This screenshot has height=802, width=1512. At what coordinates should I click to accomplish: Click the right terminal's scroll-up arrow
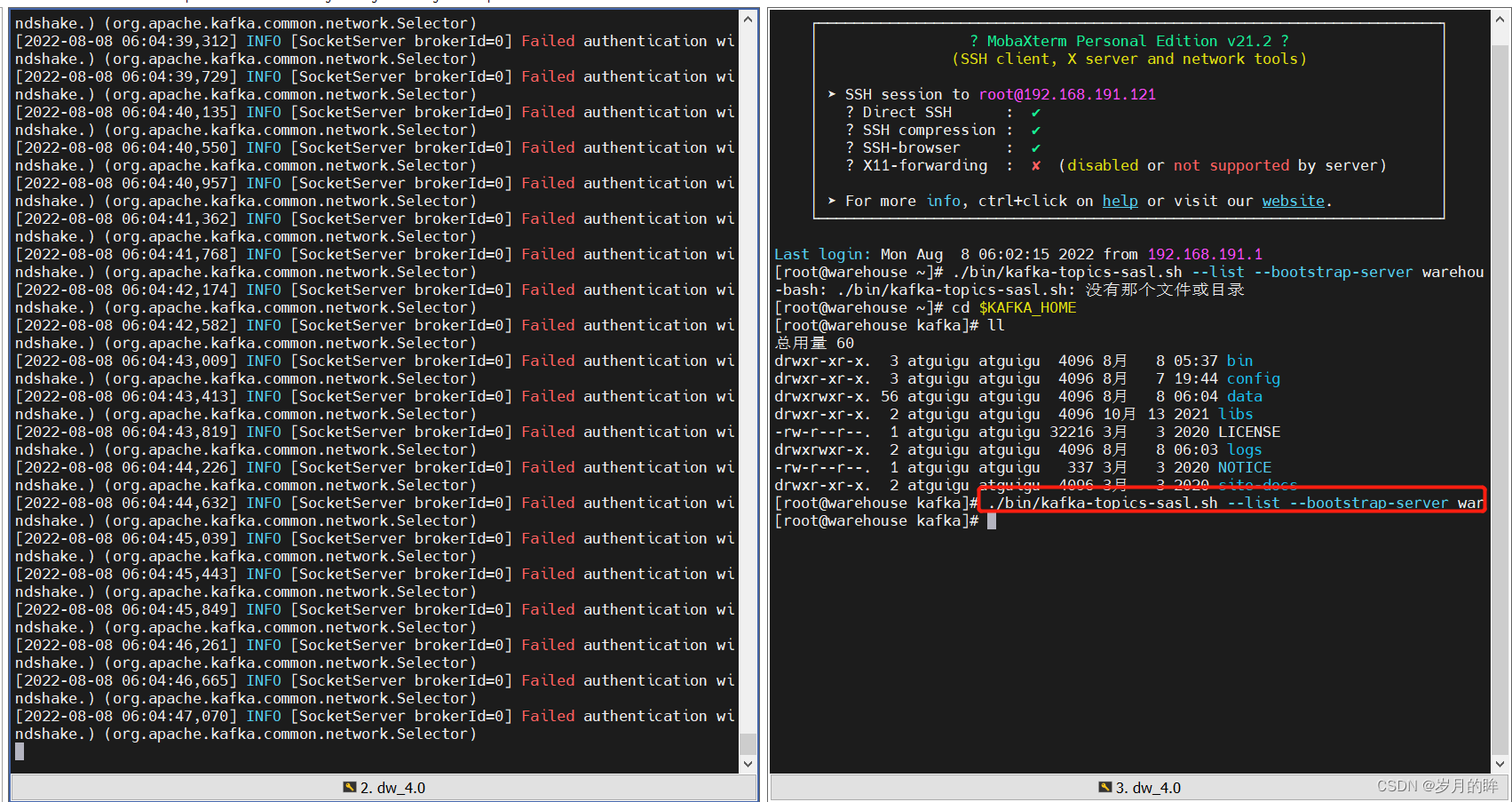(x=1500, y=19)
